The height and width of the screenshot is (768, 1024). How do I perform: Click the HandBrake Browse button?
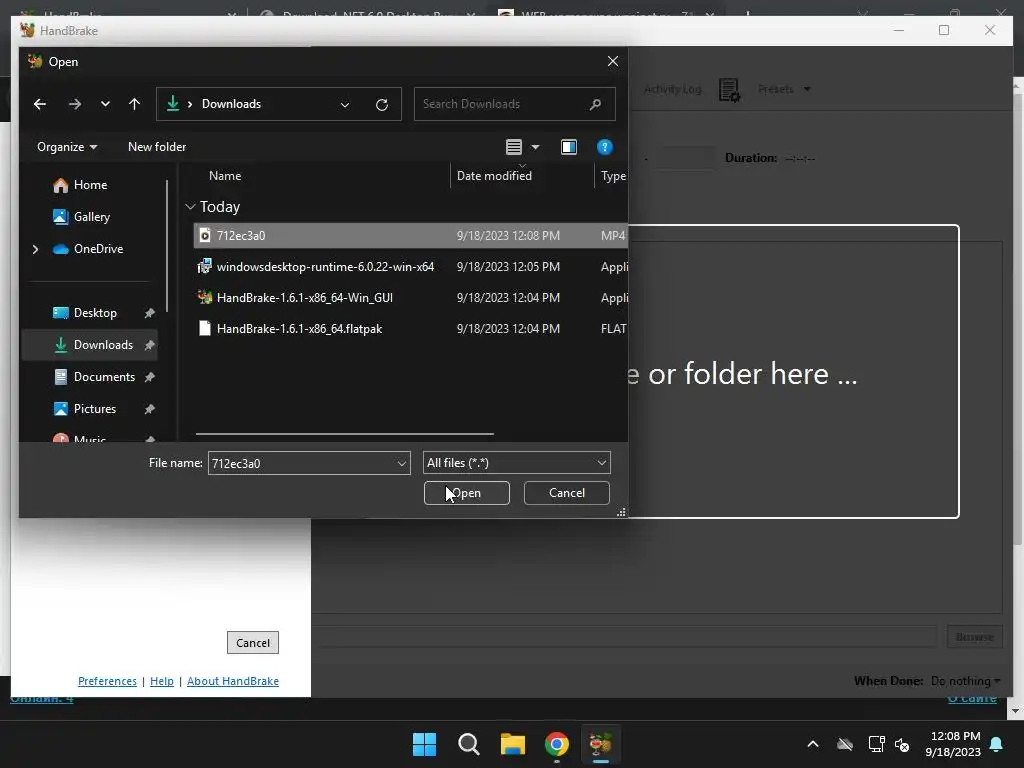[974, 637]
